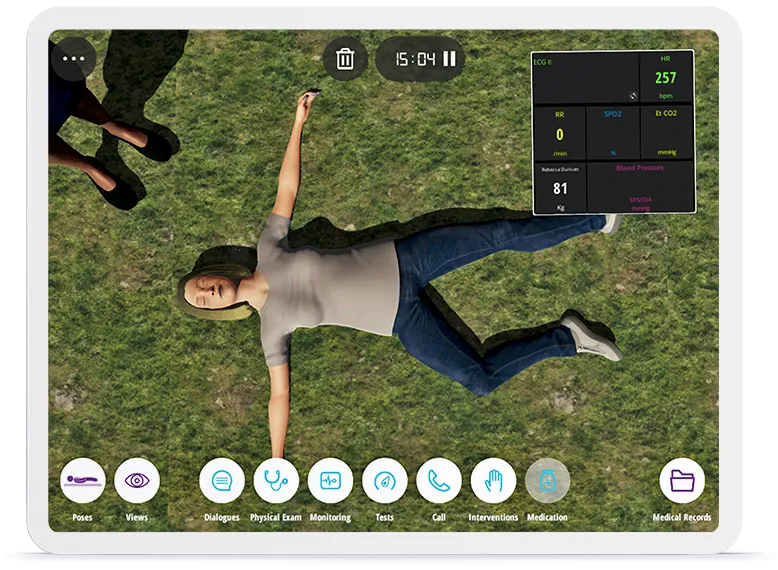
Task: Click the patient's raised hand holding object
Action: pos(306,103)
